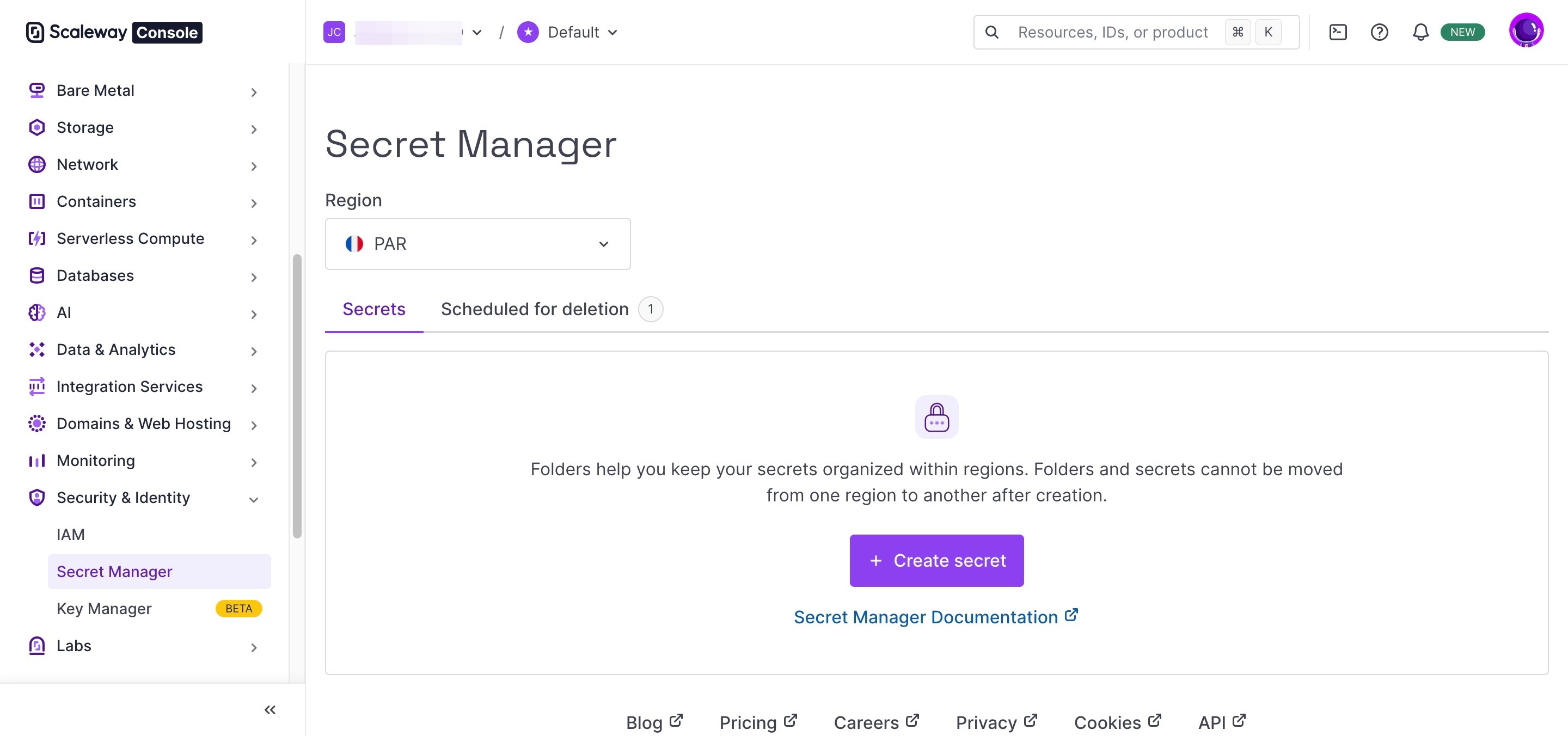Image resolution: width=1568 pixels, height=736 pixels.
Task: Open the AI brain icon
Action: coord(37,313)
